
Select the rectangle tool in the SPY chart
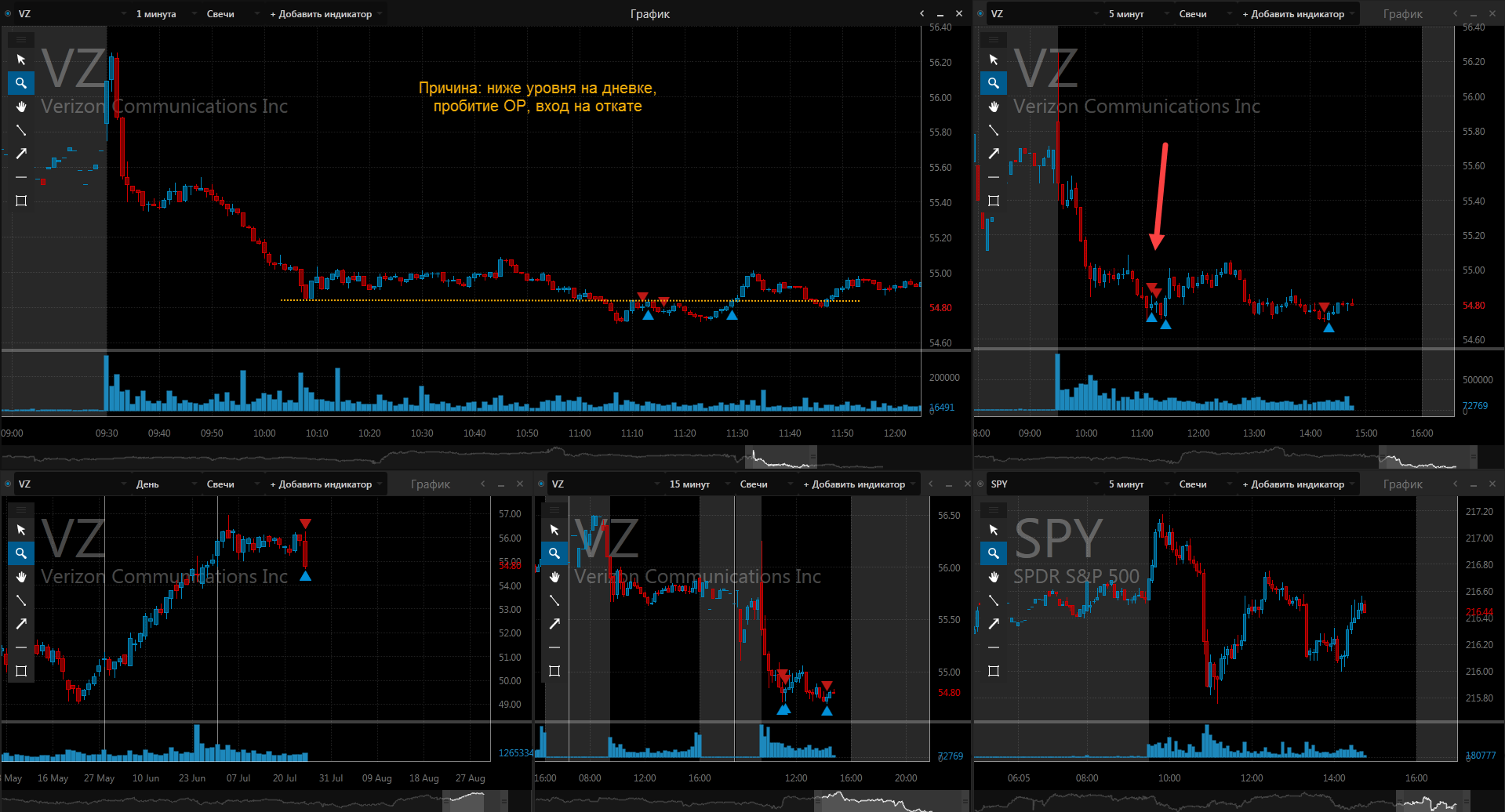click(x=994, y=671)
